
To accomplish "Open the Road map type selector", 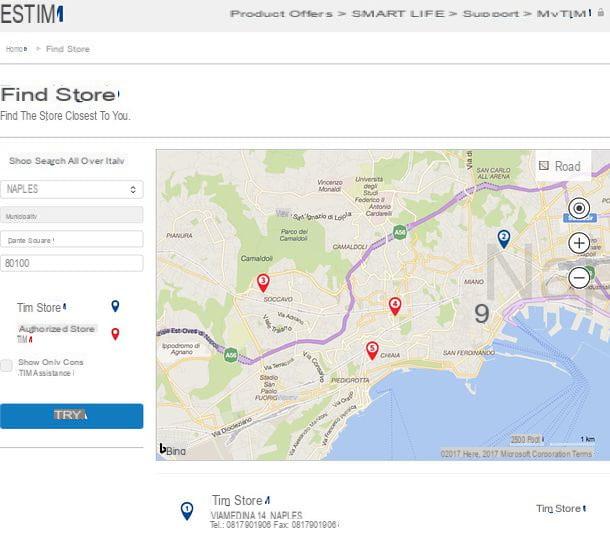I will tap(563, 166).
